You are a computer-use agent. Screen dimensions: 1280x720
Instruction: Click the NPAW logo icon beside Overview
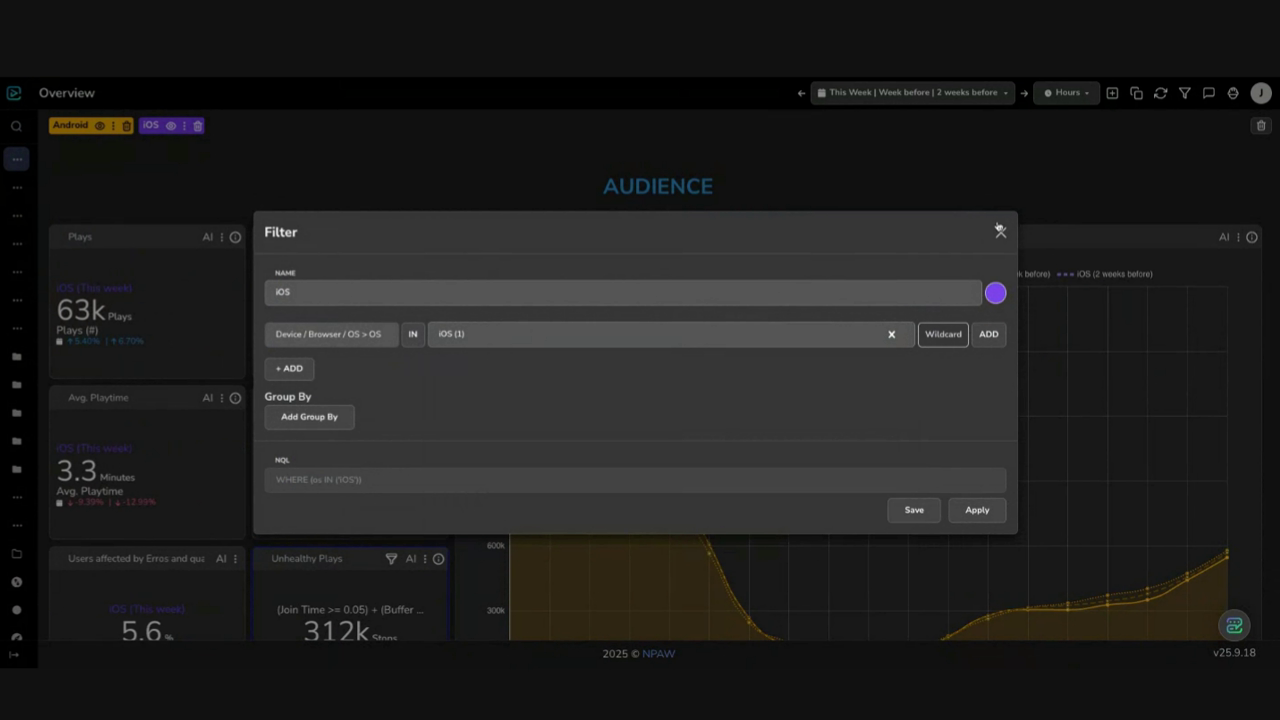(x=14, y=93)
